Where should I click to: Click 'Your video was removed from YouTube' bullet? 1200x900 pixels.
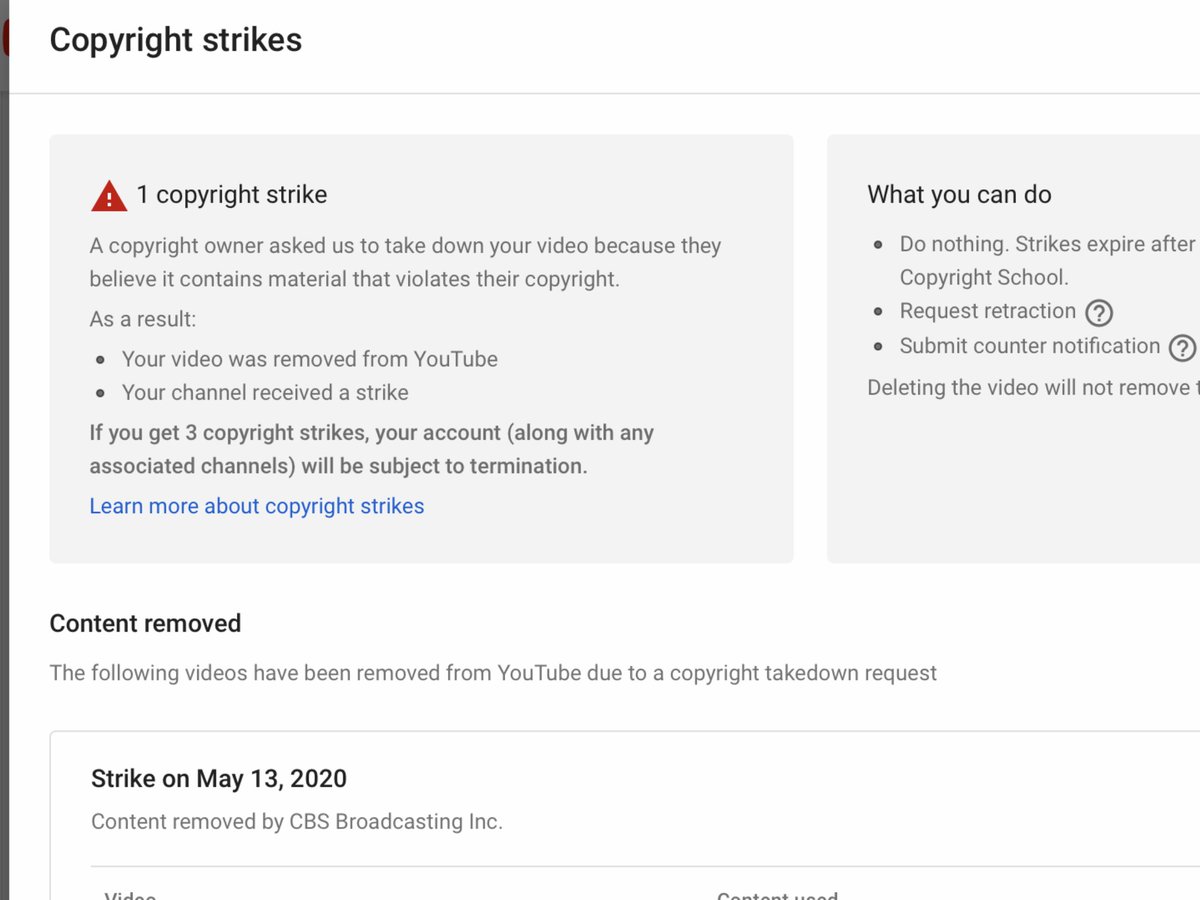tap(310, 359)
